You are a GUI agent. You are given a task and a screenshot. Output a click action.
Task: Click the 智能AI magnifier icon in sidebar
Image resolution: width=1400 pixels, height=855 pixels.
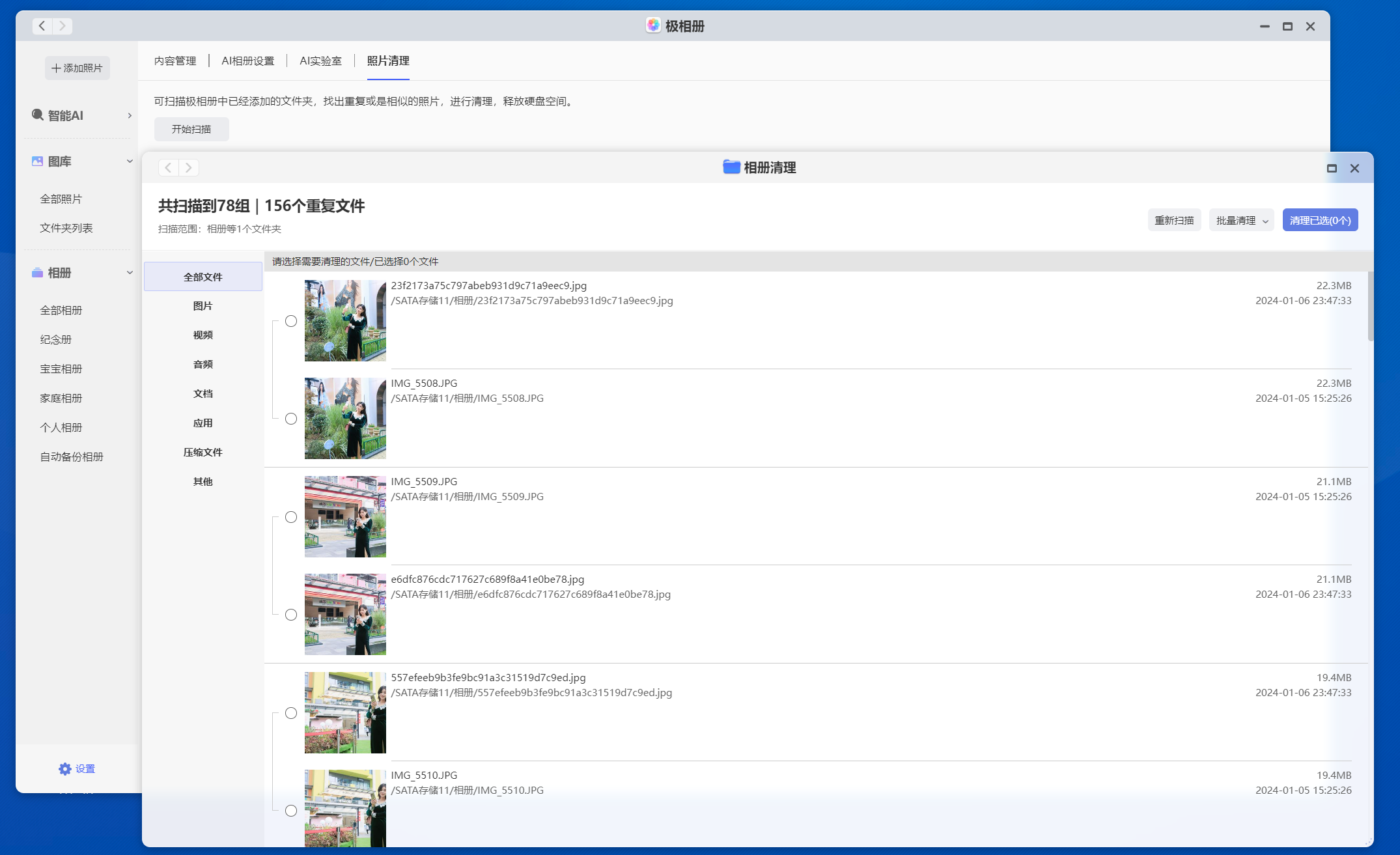37,115
